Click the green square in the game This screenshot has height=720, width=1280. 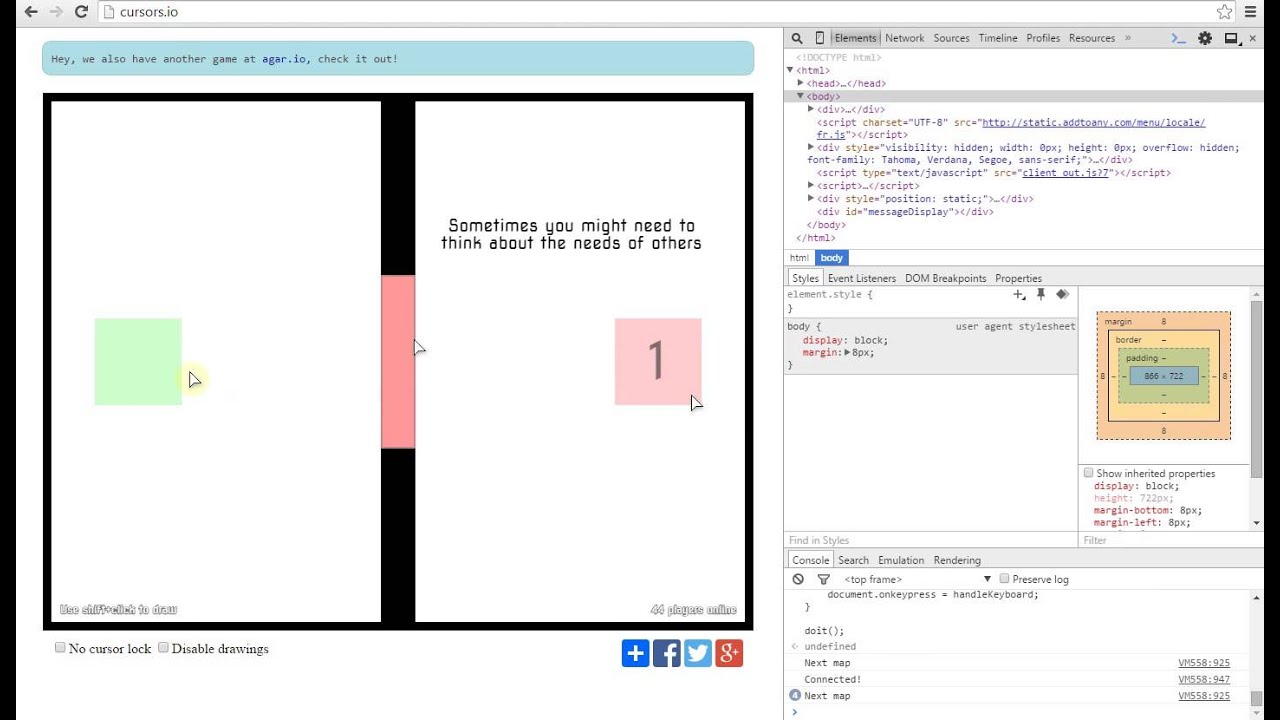tap(138, 362)
